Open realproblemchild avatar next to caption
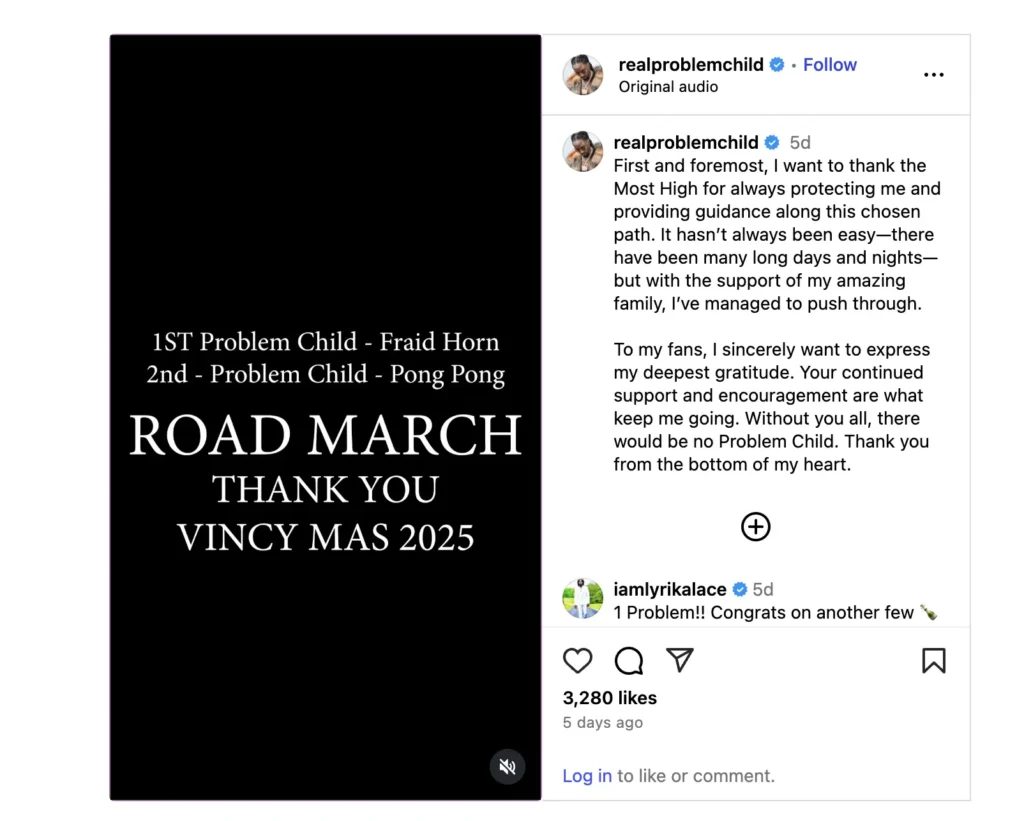The width and height of the screenshot is (1024, 821). click(583, 152)
